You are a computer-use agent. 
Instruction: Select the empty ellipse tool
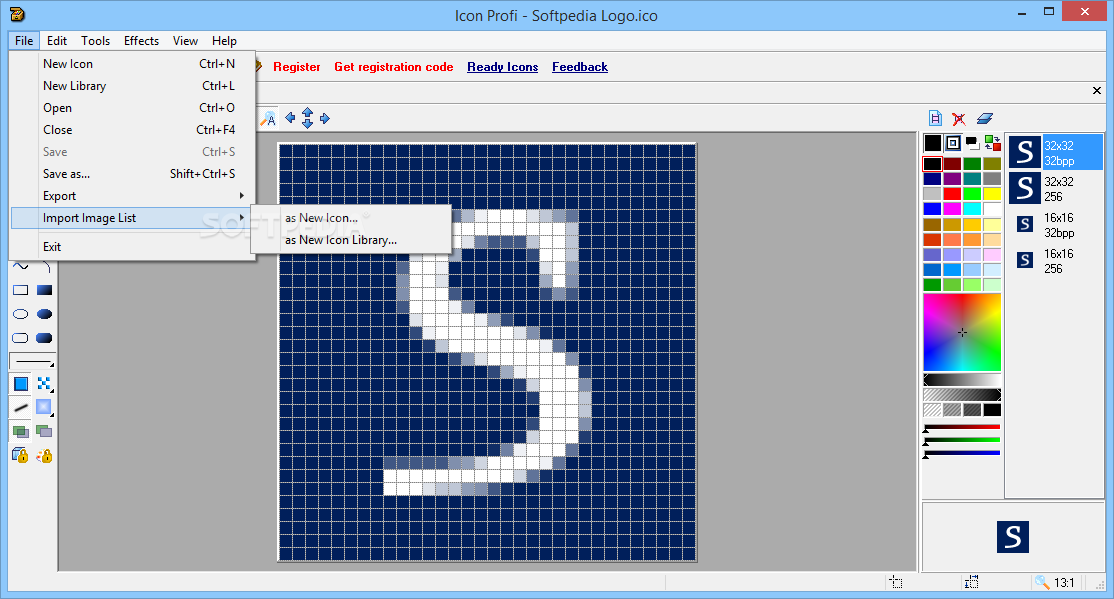(21, 314)
